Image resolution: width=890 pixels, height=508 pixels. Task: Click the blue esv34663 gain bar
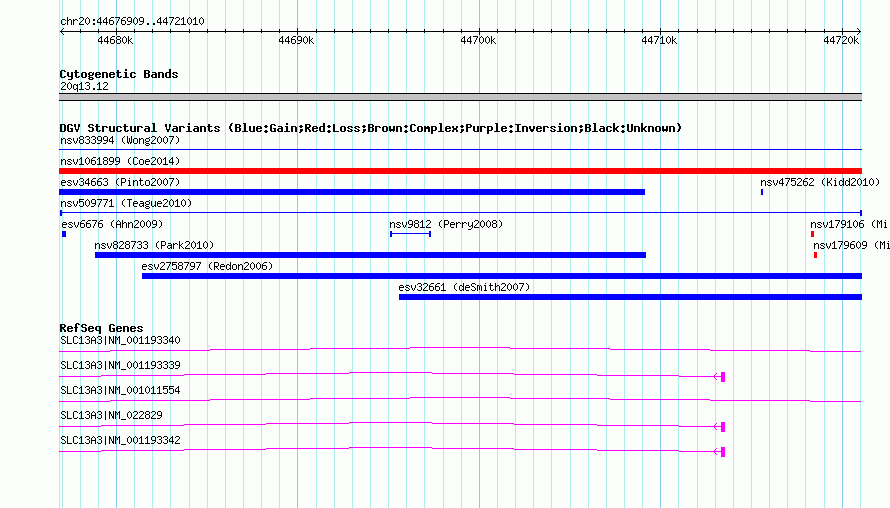(x=352, y=192)
